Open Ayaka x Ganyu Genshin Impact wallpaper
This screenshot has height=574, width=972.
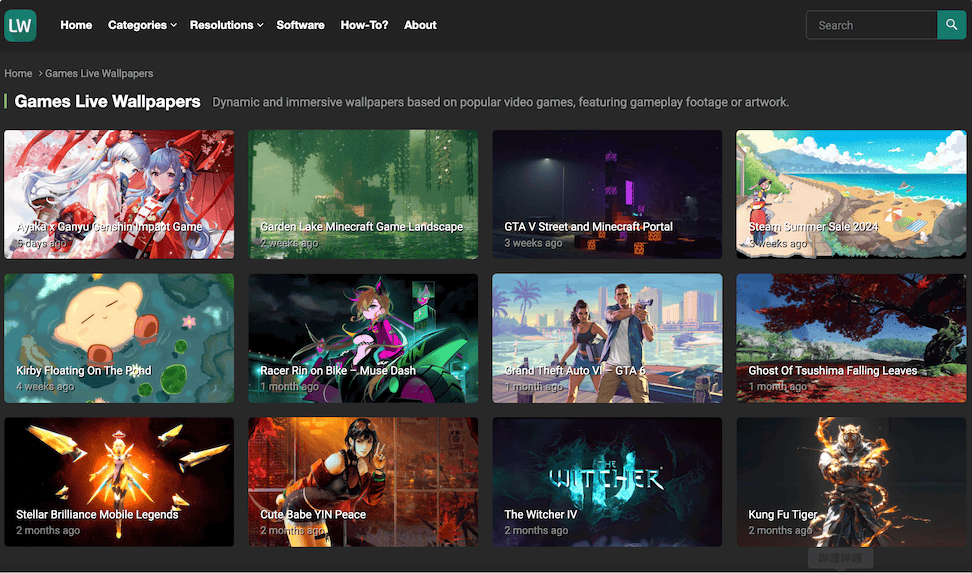[119, 194]
